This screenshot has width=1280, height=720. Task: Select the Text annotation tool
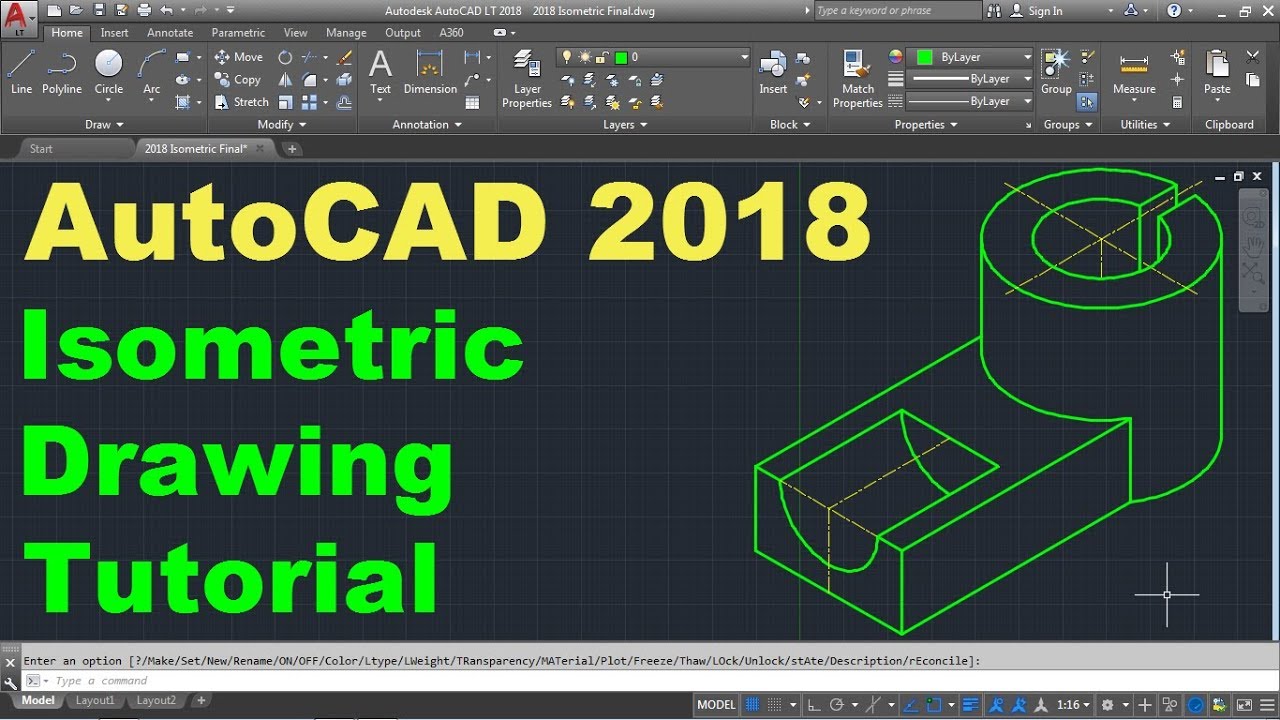pos(380,72)
